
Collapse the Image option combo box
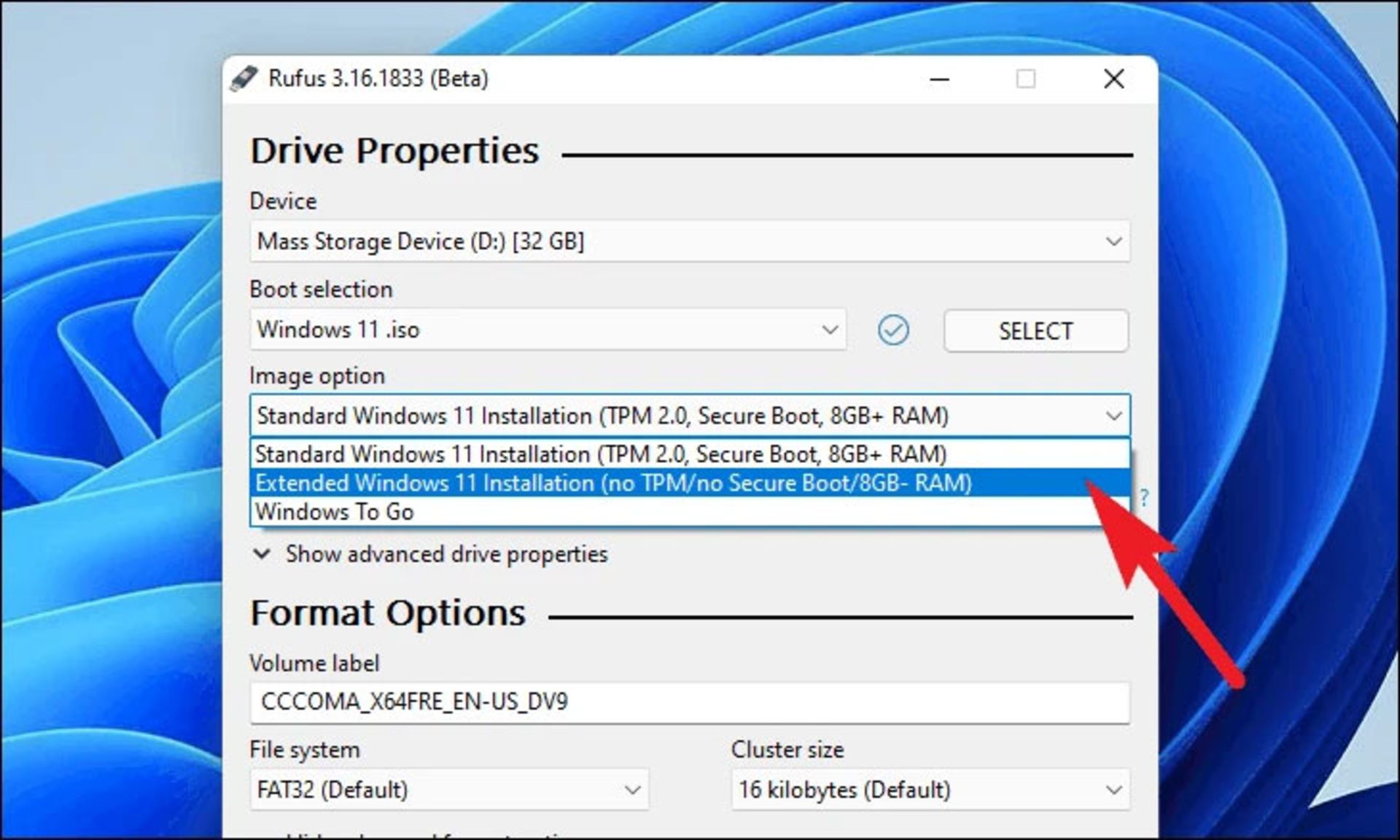1113,416
